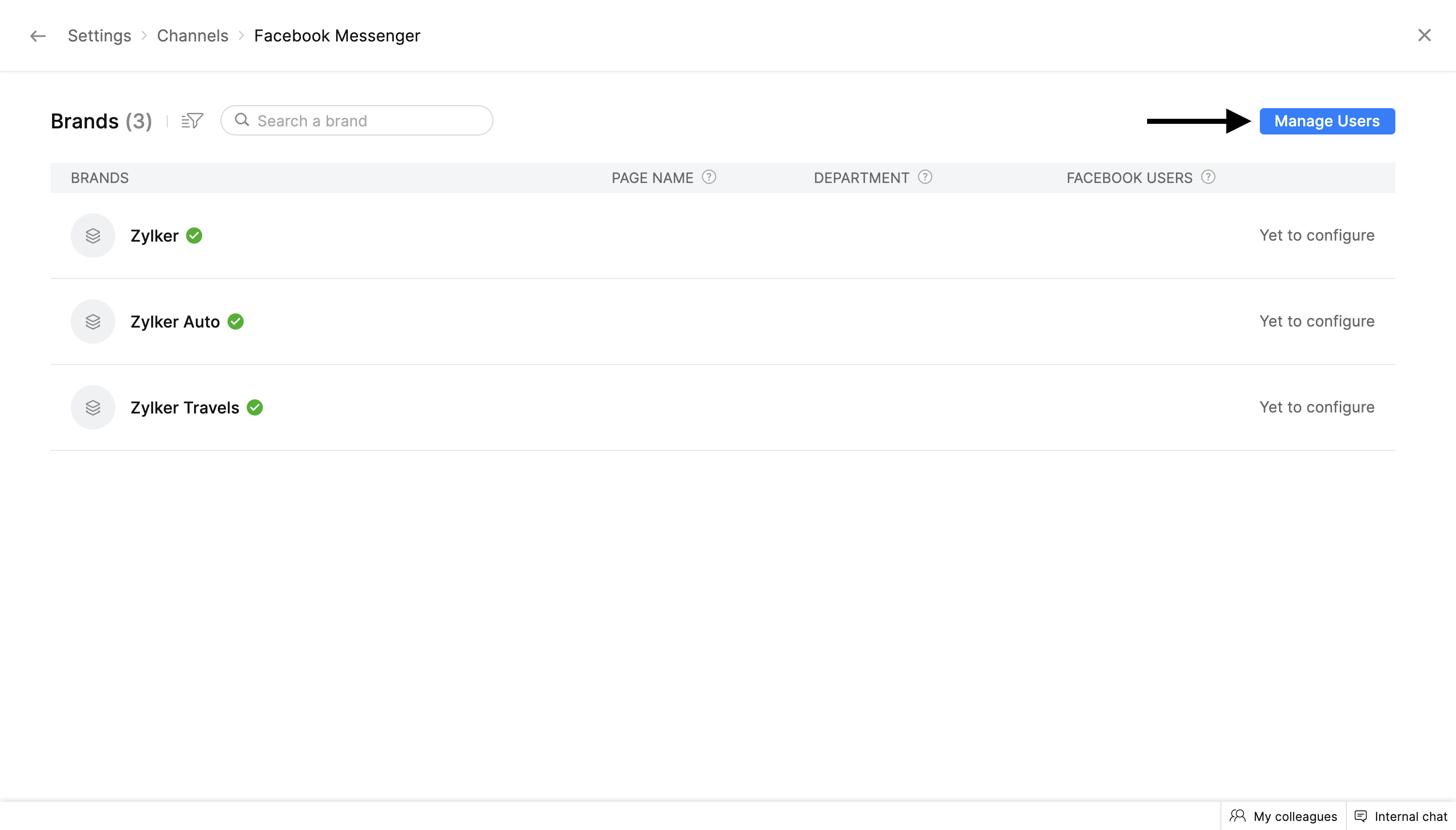The height and width of the screenshot is (830, 1456).
Task: Open Yet to configure for Zylker Travels
Action: click(1316, 407)
